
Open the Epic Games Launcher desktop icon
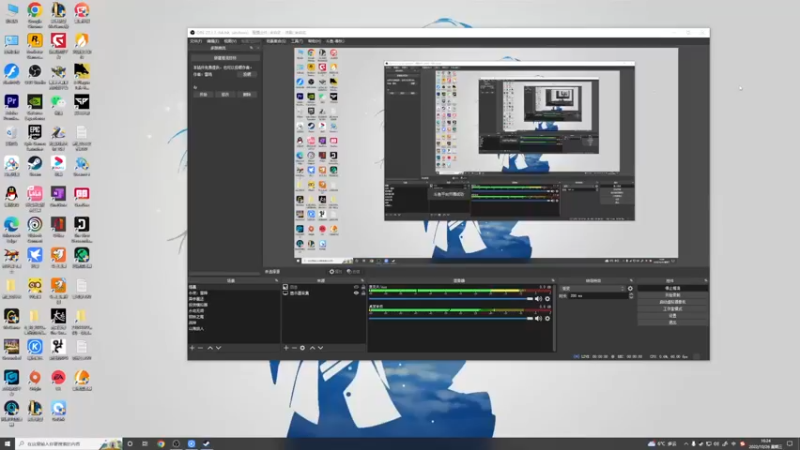coord(35,137)
